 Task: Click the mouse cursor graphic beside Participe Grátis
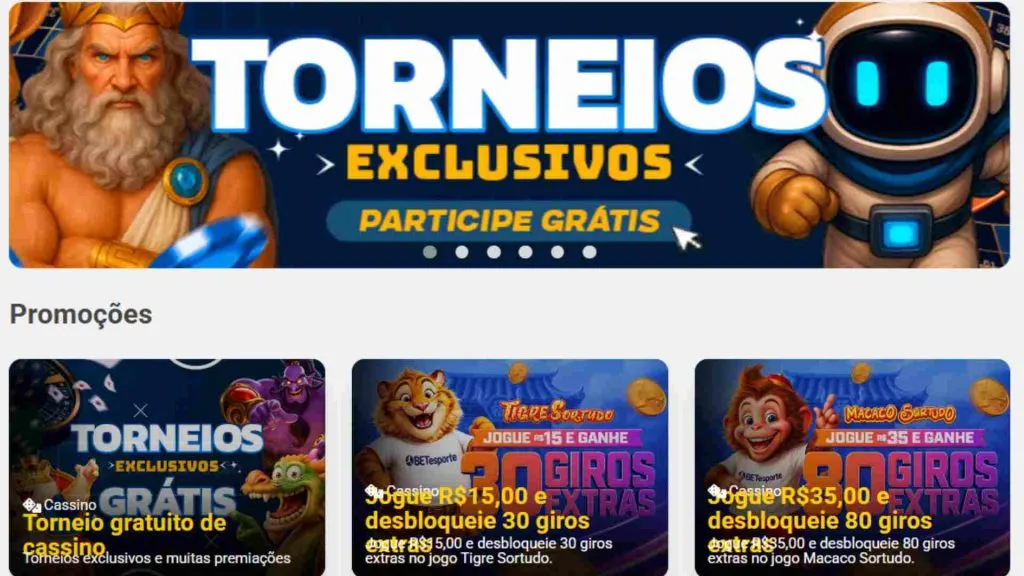tap(687, 238)
